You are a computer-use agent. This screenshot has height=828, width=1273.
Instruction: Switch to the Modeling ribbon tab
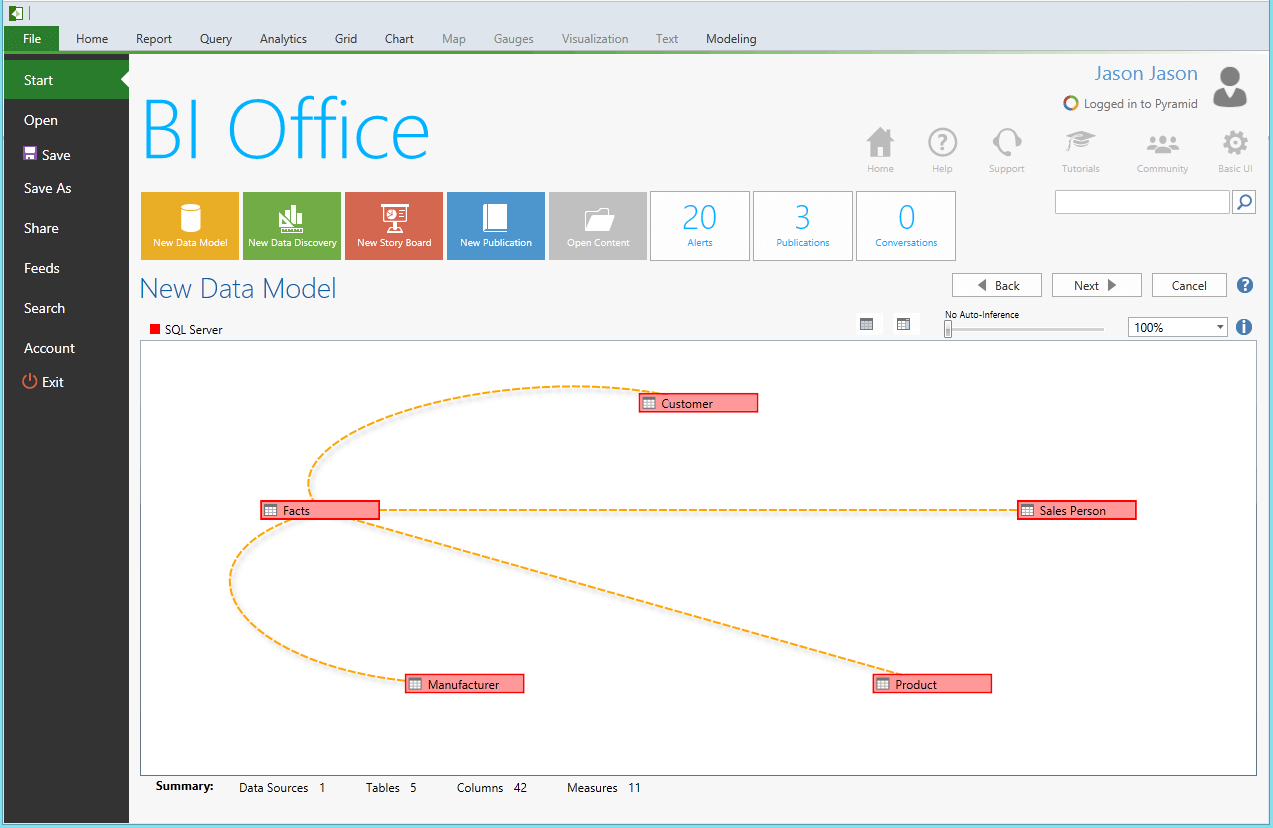(731, 39)
